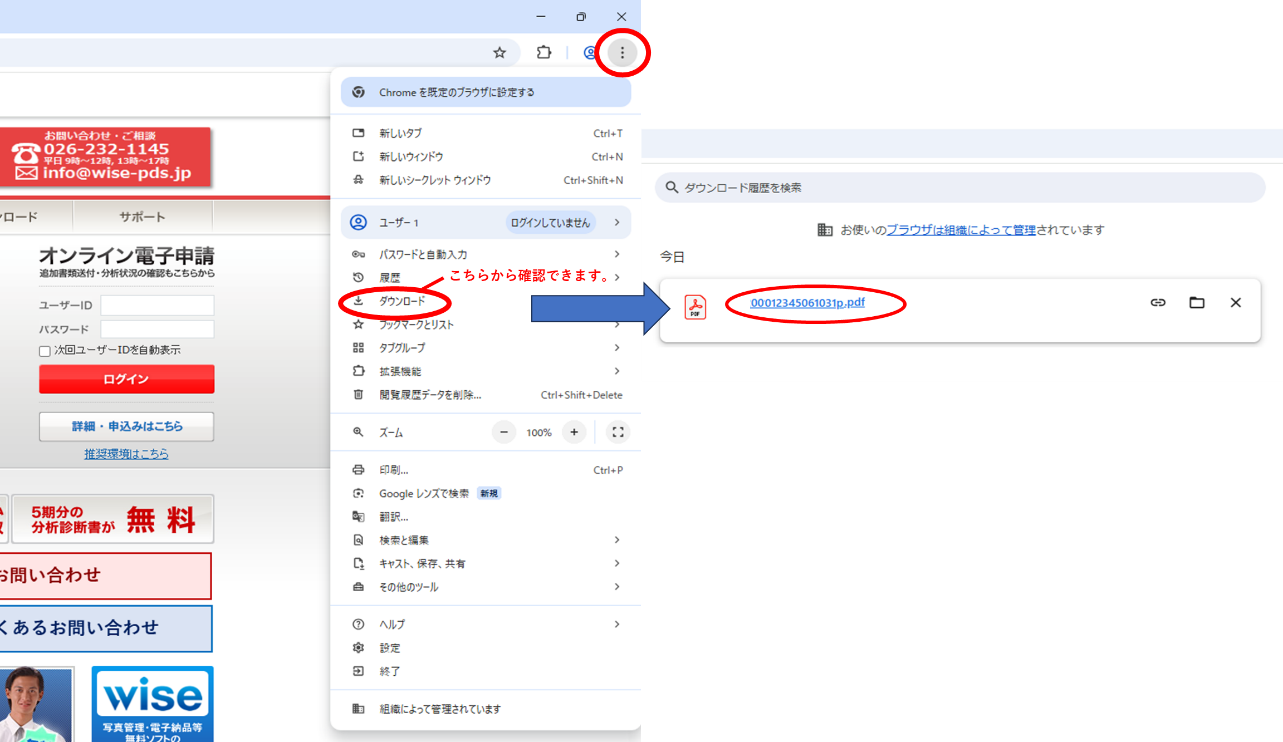Viewport: 1283px width, 742px height.
Task: Click the tab groups grid icon
Action: pyautogui.click(x=358, y=348)
